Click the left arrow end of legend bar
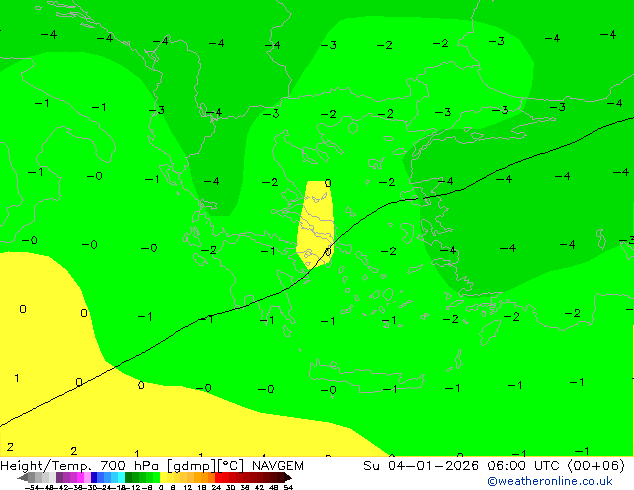The height and width of the screenshot is (490, 634). coord(23,477)
